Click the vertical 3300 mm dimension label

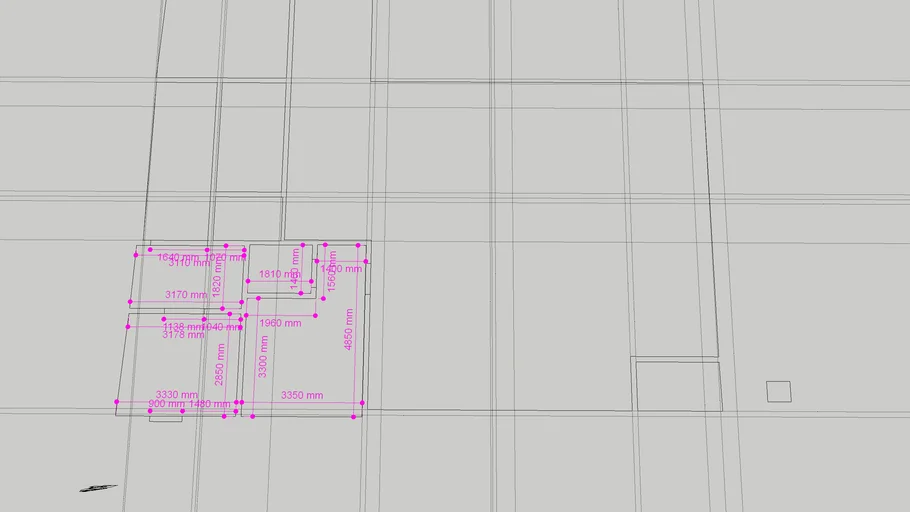263,358
